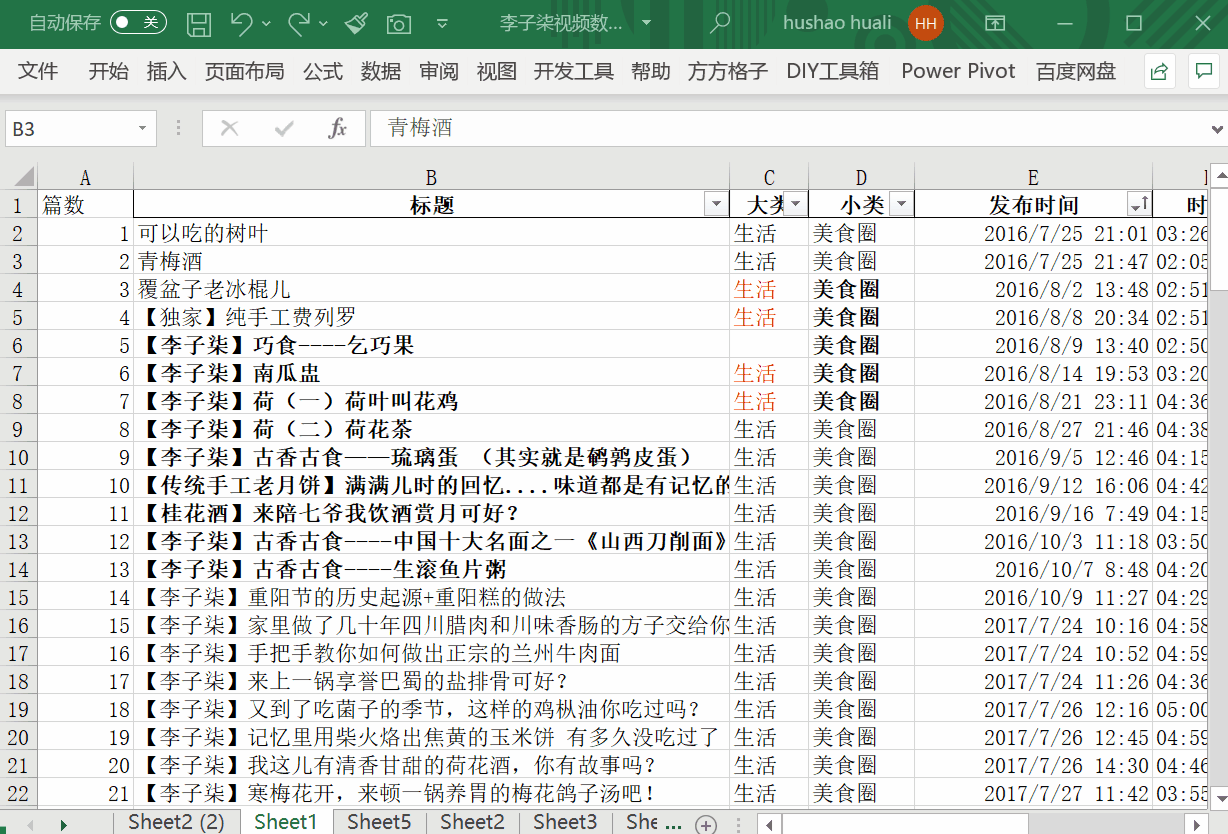Click the Save floppy disk icon

(x=200, y=23)
